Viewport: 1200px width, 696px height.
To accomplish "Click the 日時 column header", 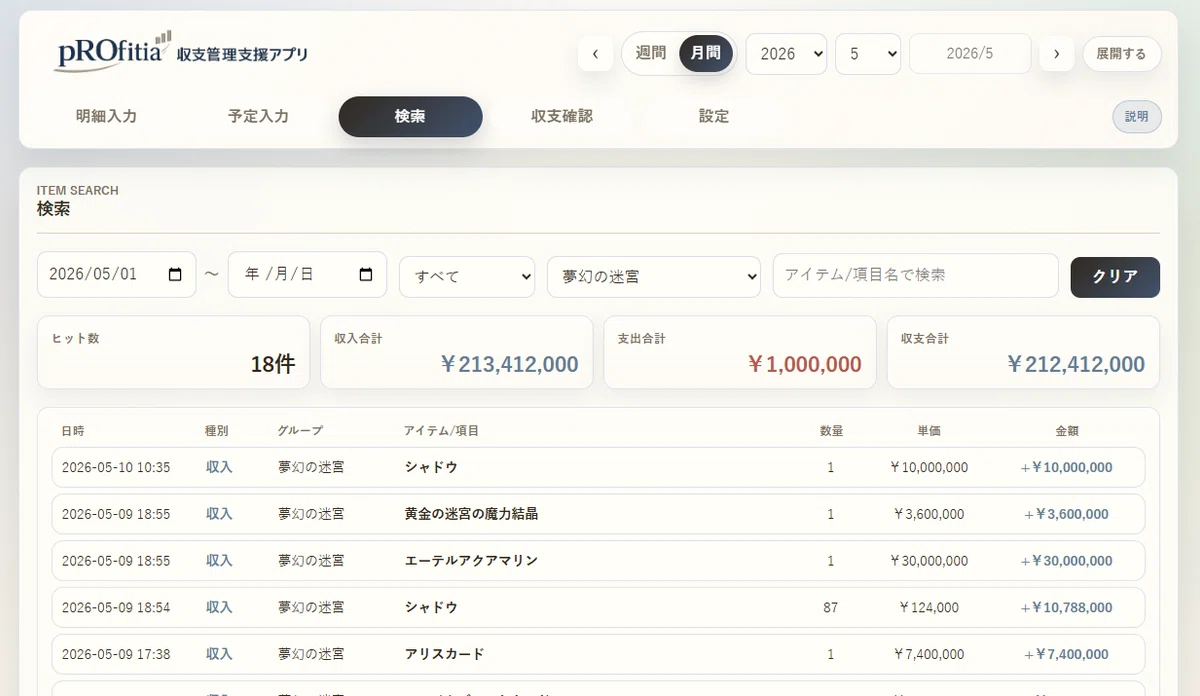I will pos(73,431).
